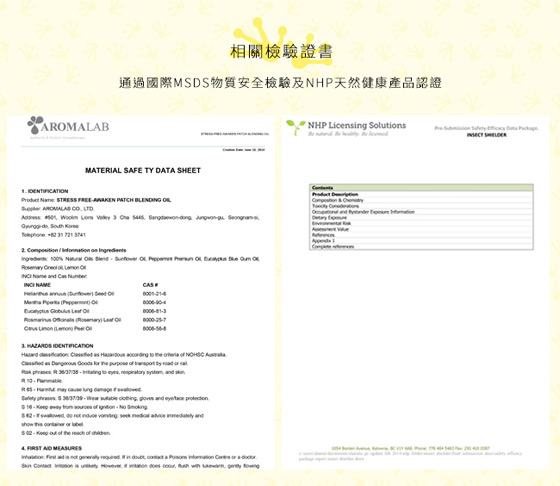Image resolution: width=560 pixels, height=486 pixels.
Task: Click the CAS number 8001-21-6
Action: 154,294
